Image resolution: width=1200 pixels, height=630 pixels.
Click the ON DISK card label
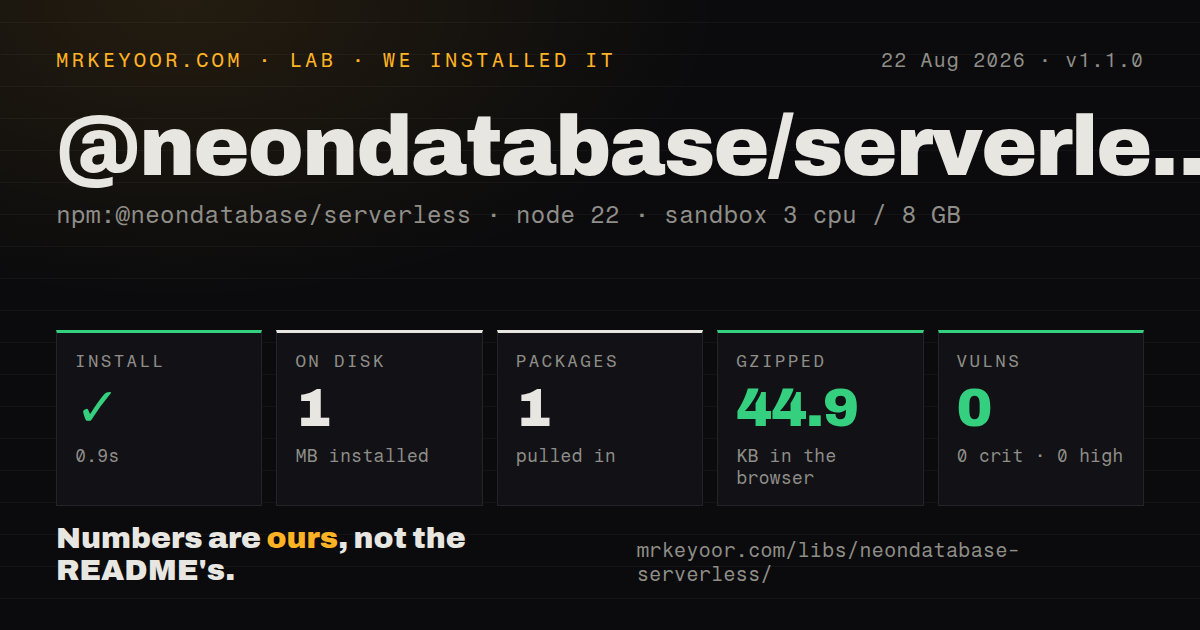(x=340, y=361)
